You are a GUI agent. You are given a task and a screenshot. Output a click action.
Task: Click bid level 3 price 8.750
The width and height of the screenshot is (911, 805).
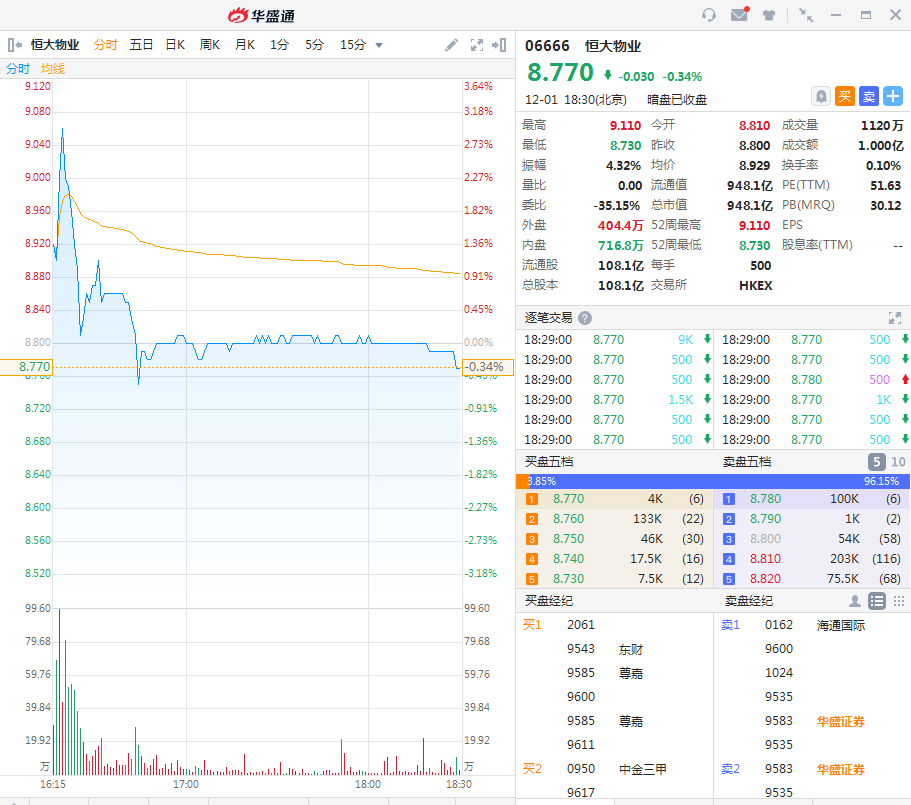pos(568,539)
